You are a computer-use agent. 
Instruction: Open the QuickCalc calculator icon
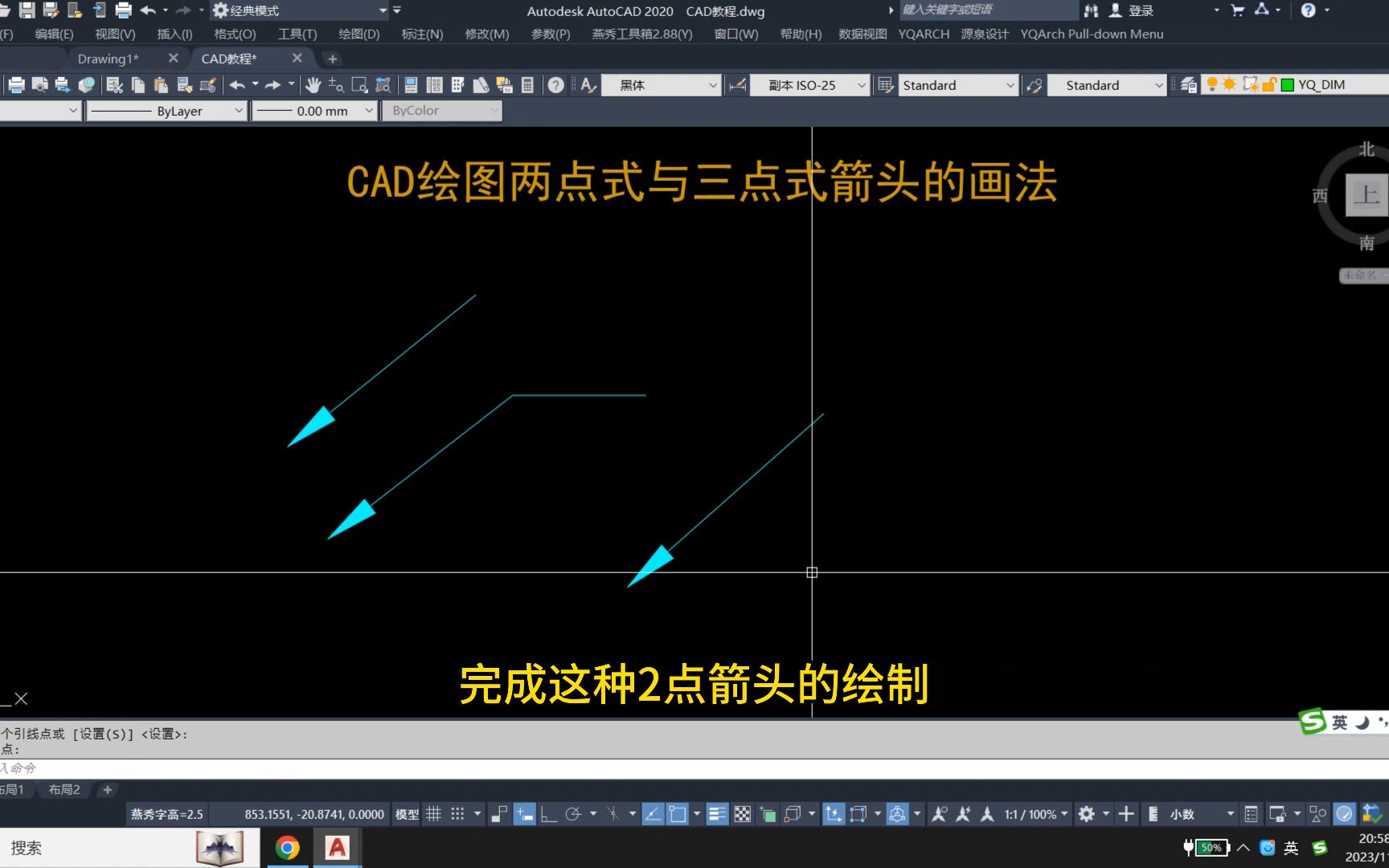coord(527,85)
